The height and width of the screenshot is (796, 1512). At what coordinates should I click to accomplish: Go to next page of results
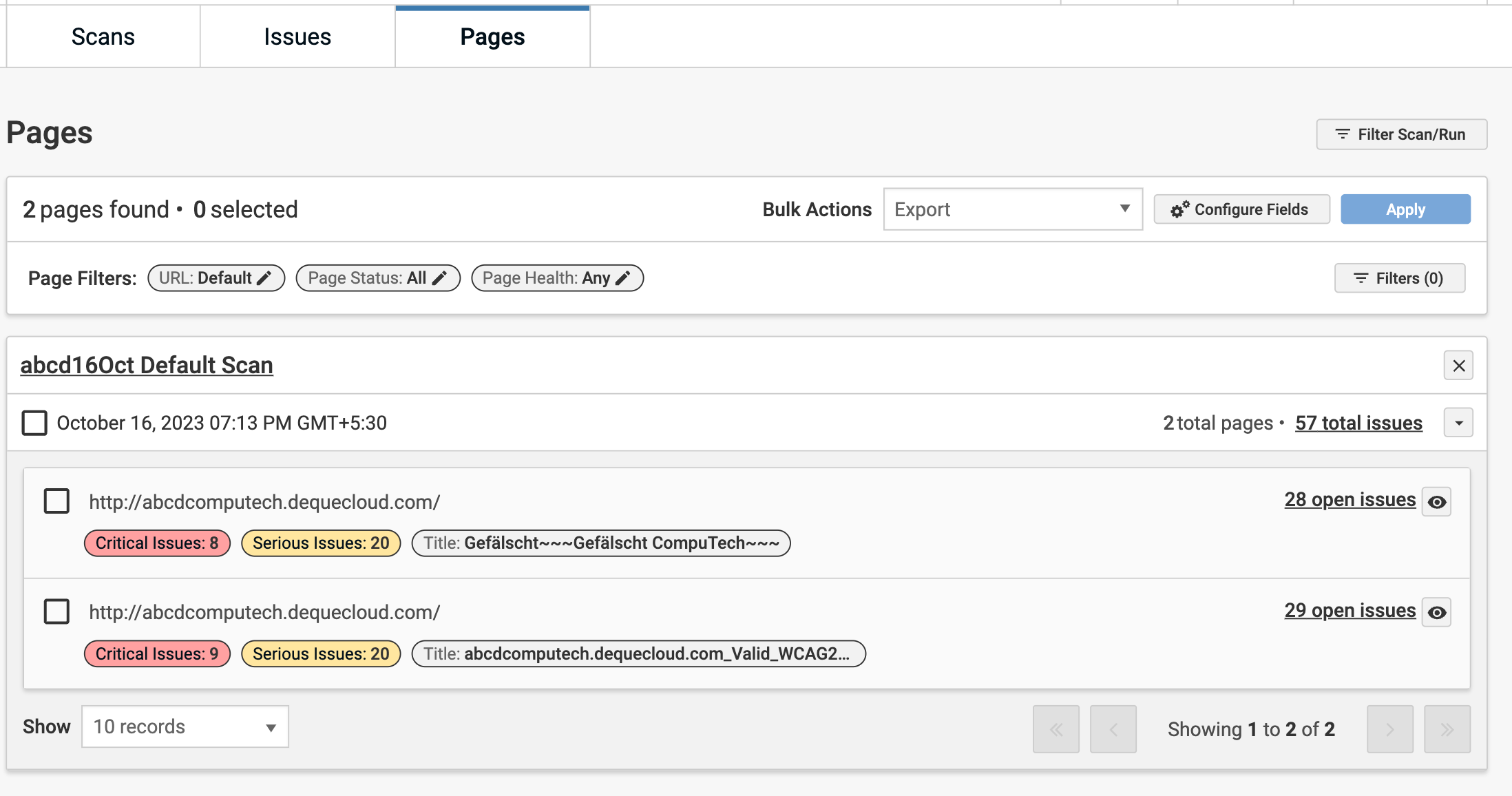[1389, 729]
